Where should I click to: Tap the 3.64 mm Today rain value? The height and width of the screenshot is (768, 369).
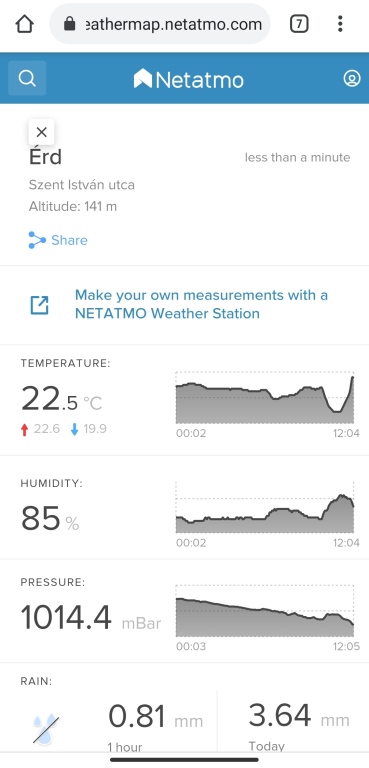[x=299, y=716]
